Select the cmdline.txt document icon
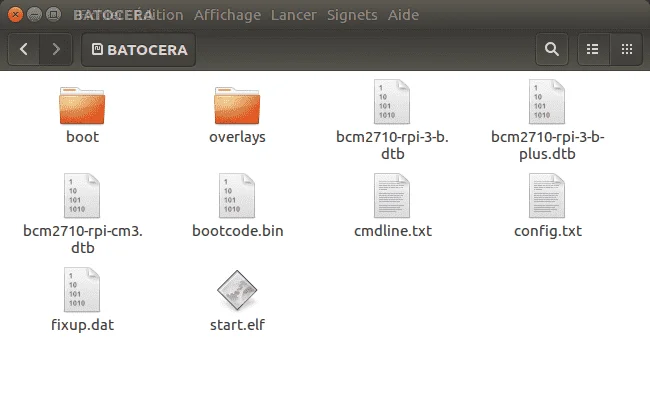The image size is (650, 401). tap(392, 196)
